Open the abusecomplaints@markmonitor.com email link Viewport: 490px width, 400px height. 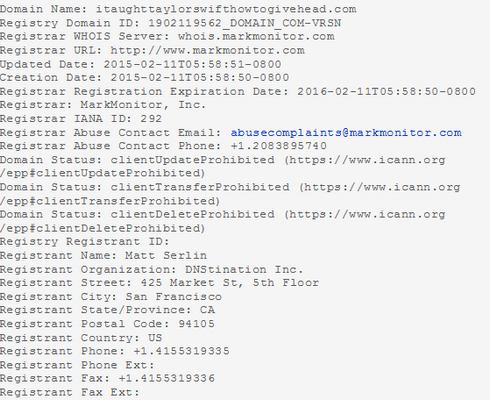click(x=346, y=133)
